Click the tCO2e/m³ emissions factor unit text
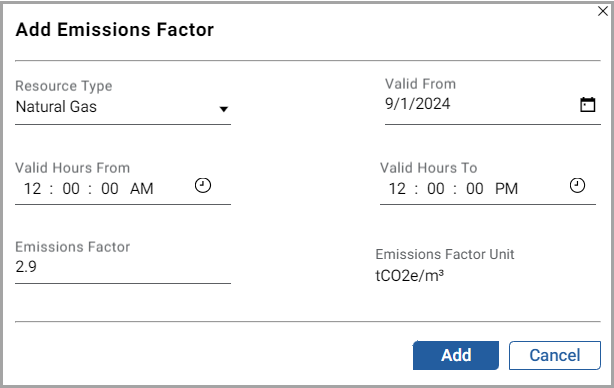Viewport: 614px width, 388px height. click(x=410, y=276)
